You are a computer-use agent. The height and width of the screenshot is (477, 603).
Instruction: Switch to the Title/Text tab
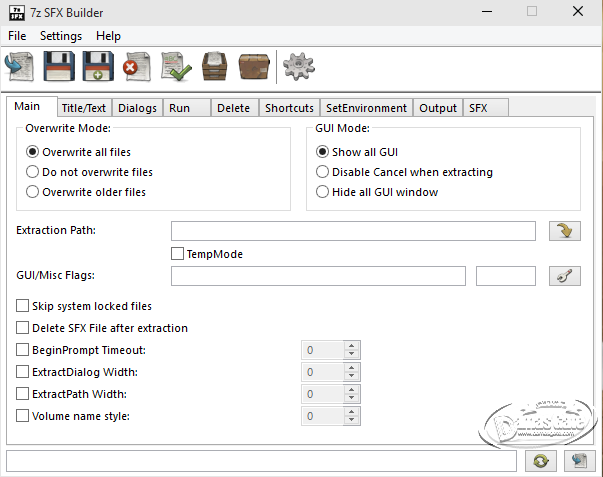click(x=84, y=108)
